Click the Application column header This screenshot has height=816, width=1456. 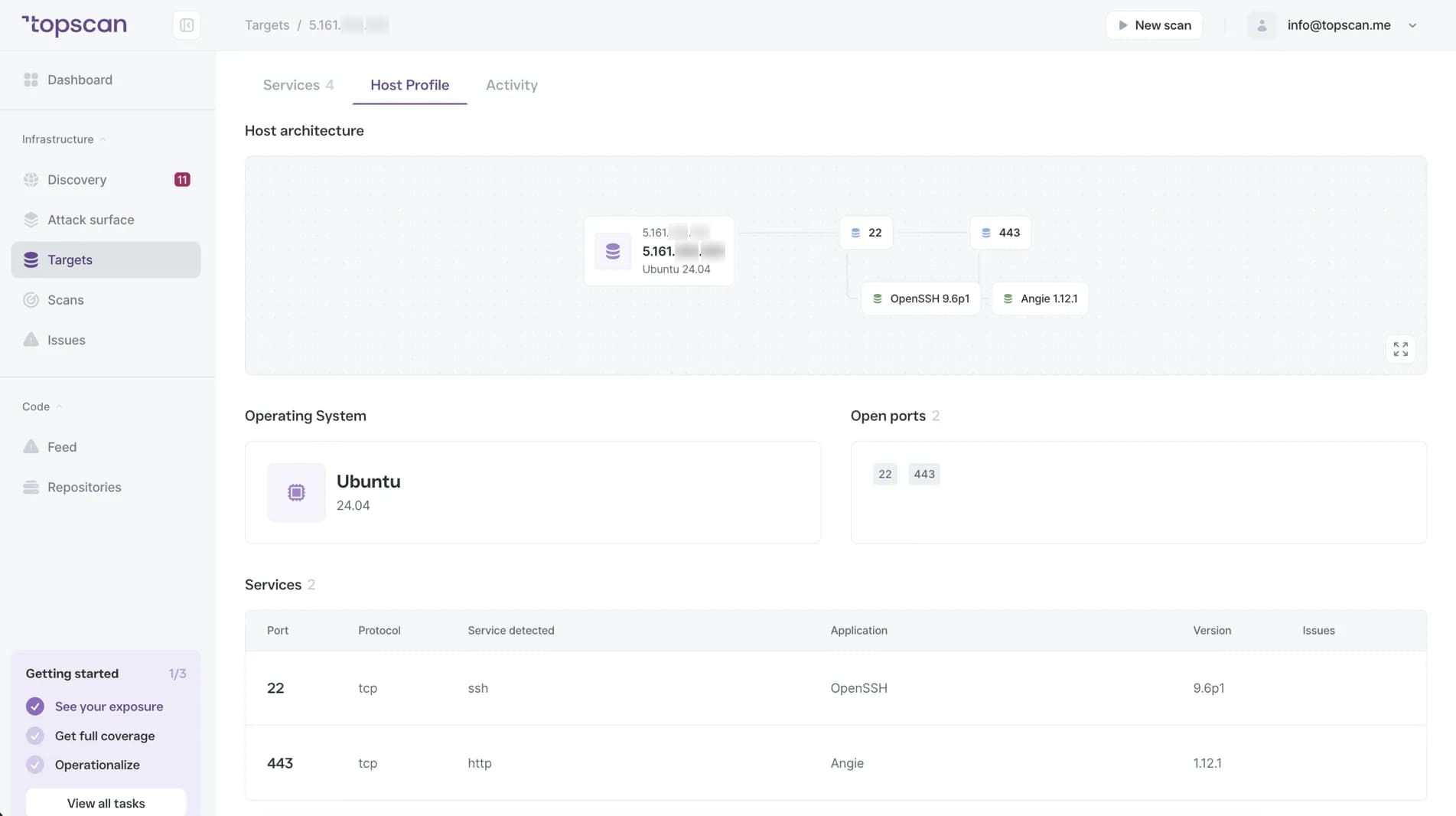[x=858, y=631]
